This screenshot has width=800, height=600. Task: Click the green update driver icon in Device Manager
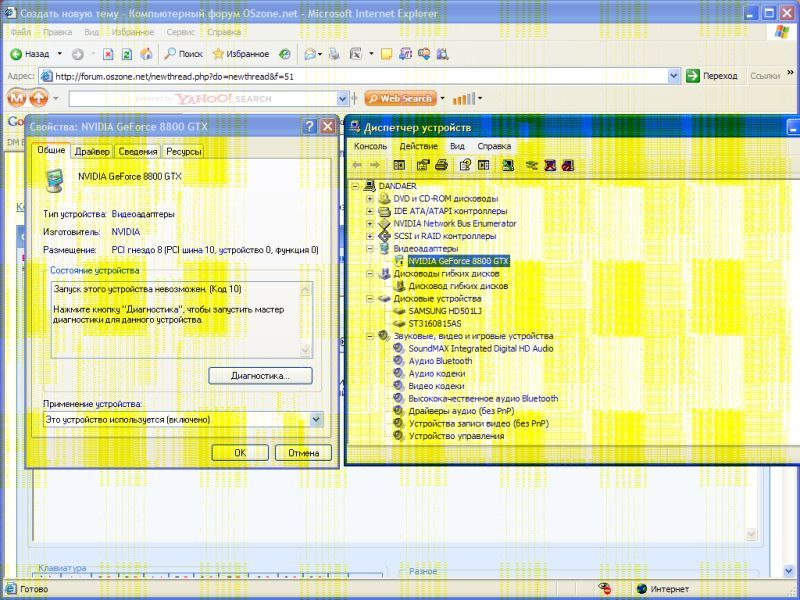tap(532, 165)
